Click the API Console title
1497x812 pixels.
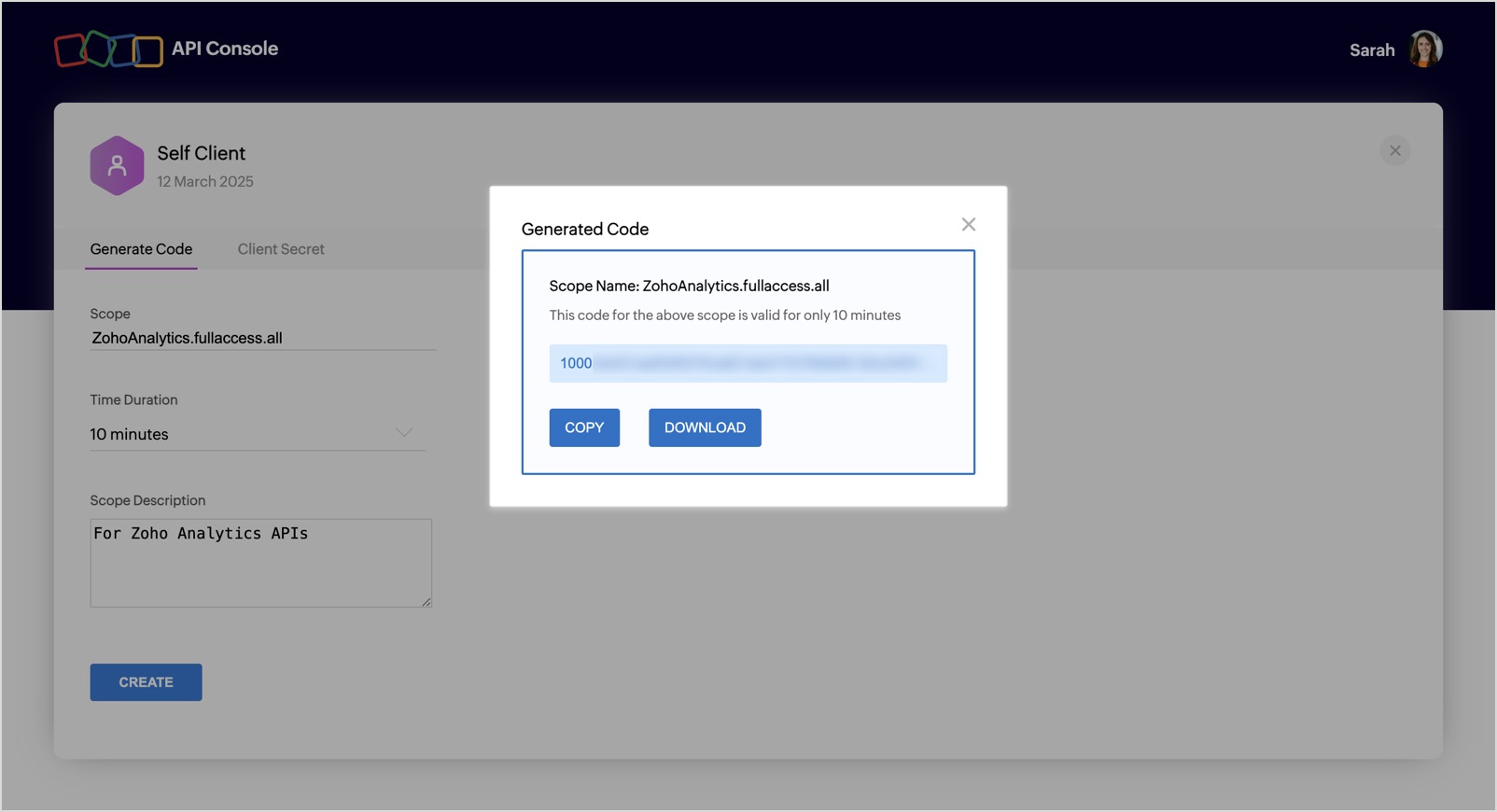pos(225,49)
